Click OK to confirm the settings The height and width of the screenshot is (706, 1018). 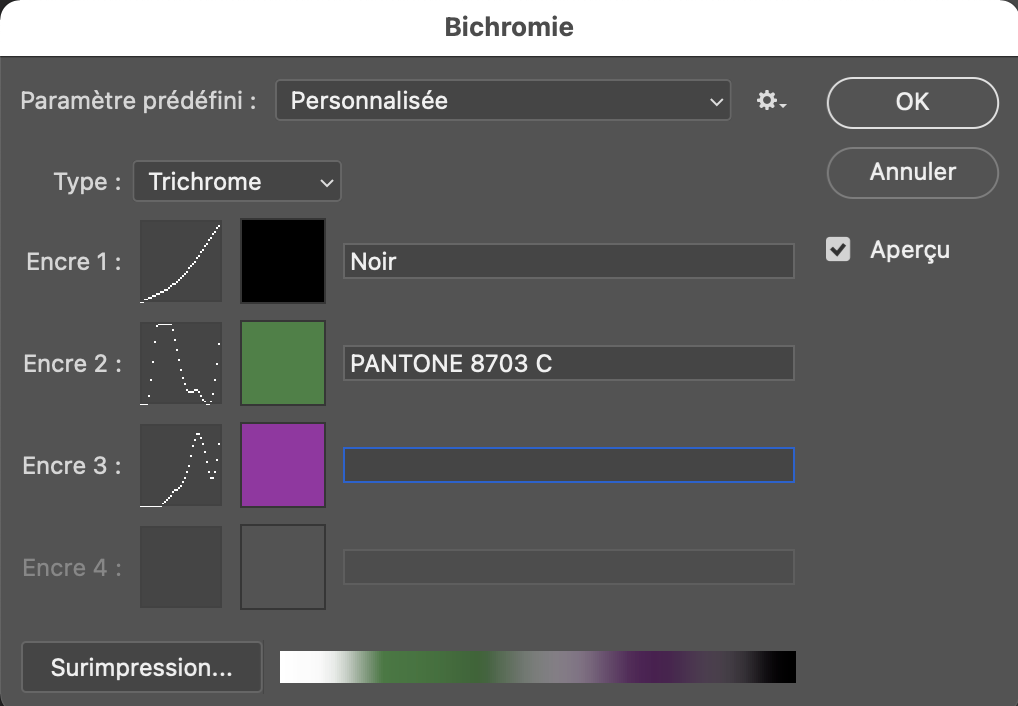[912, 102]
